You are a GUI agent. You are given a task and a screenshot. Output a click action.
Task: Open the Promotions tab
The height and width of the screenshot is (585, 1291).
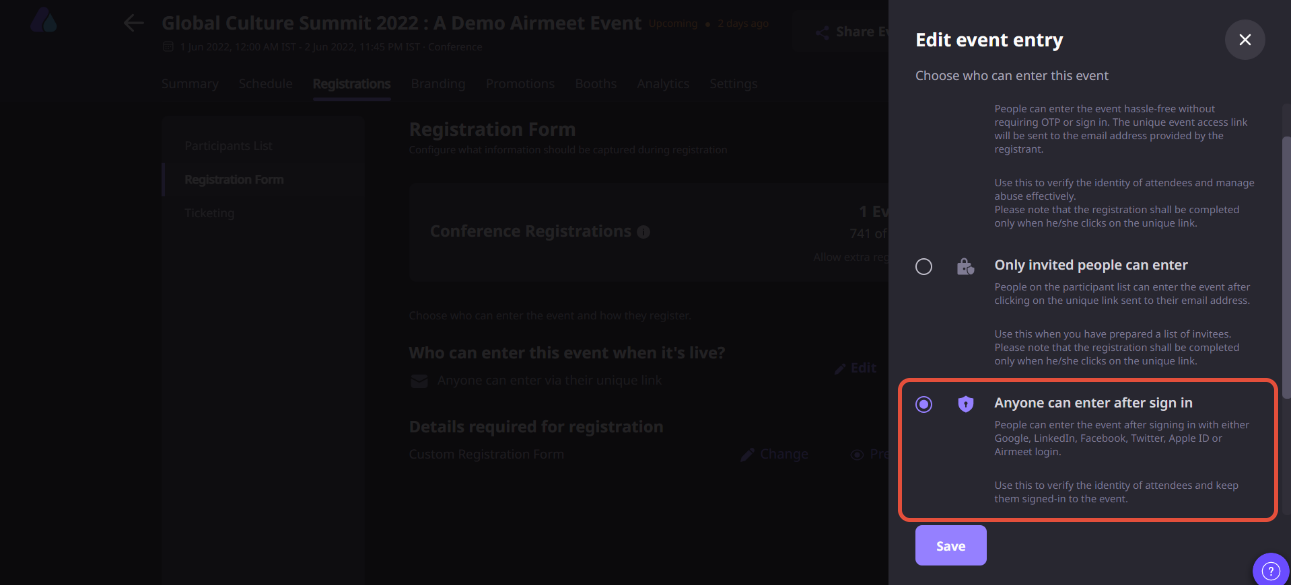(x=520, y=84)
